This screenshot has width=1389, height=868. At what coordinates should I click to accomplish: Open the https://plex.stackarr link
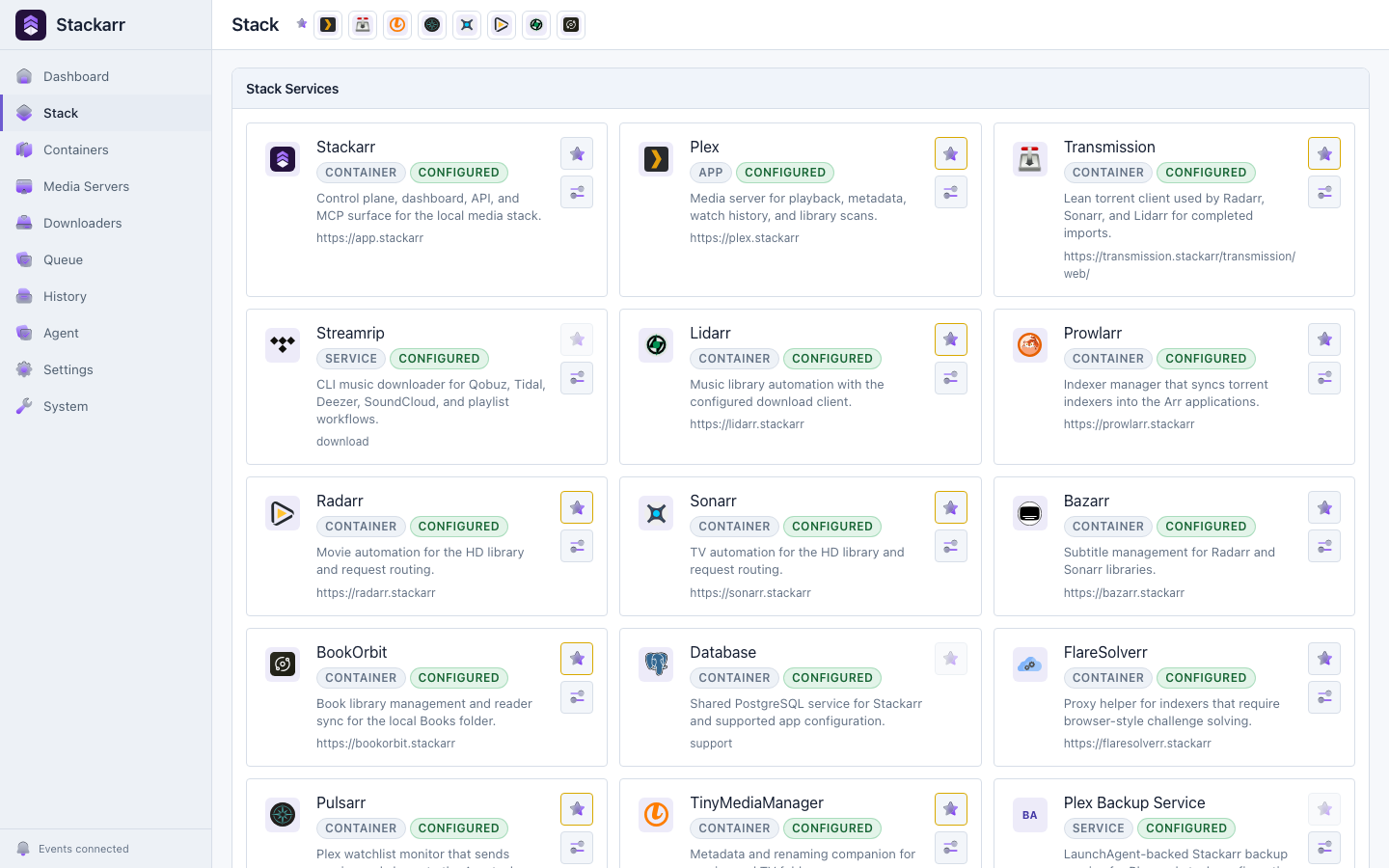pyautogui.click(x=745, y=238)
